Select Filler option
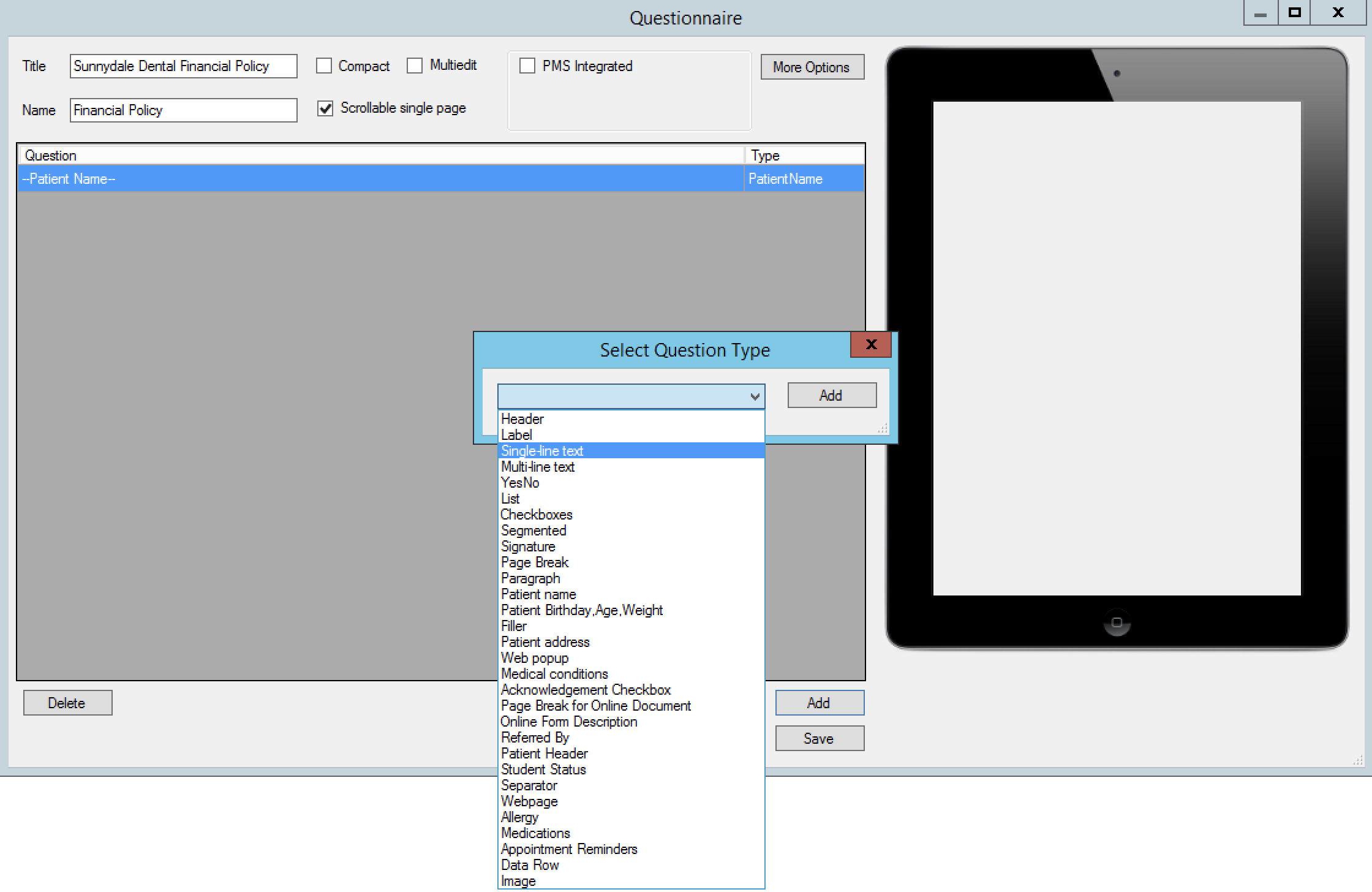 (x=631, y=626)
